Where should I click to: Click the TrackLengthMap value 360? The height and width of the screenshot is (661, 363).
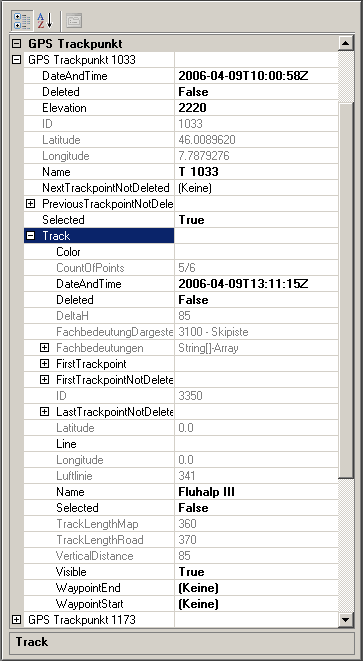[x=187, y=524]
